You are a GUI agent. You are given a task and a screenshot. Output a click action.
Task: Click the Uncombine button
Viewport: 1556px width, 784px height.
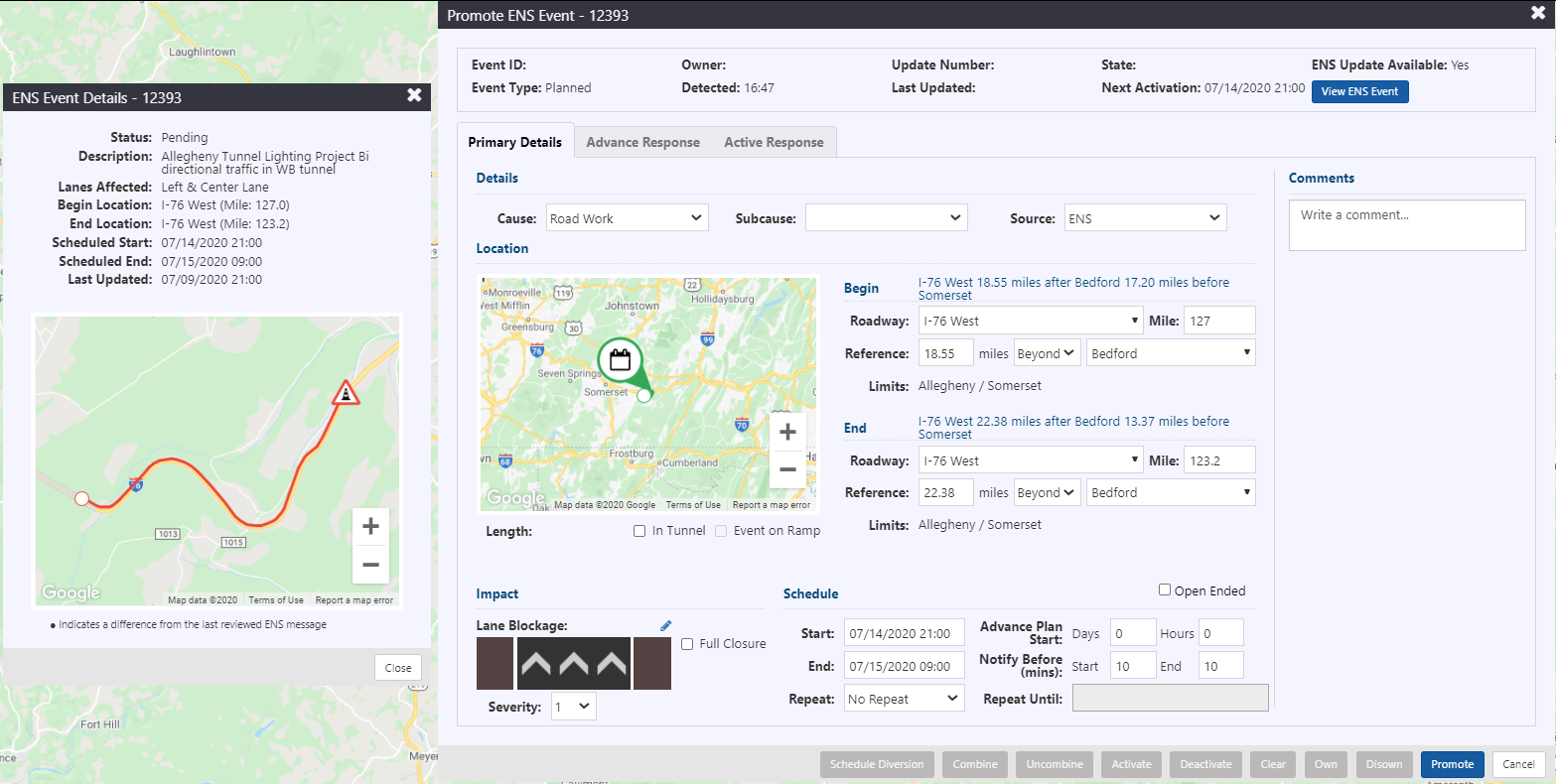point(1055,764)
